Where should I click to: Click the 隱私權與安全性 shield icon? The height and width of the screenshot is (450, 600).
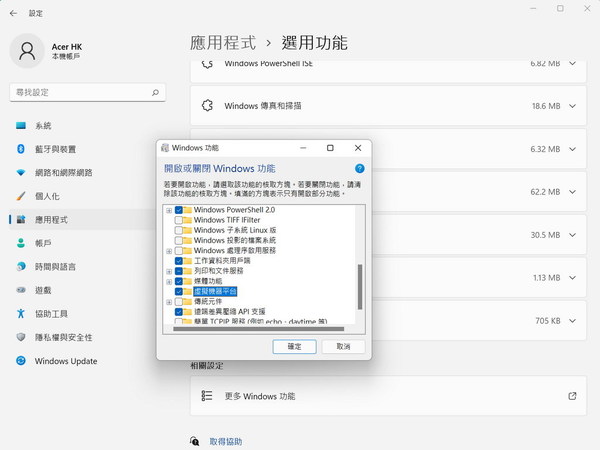pos(21,337)
